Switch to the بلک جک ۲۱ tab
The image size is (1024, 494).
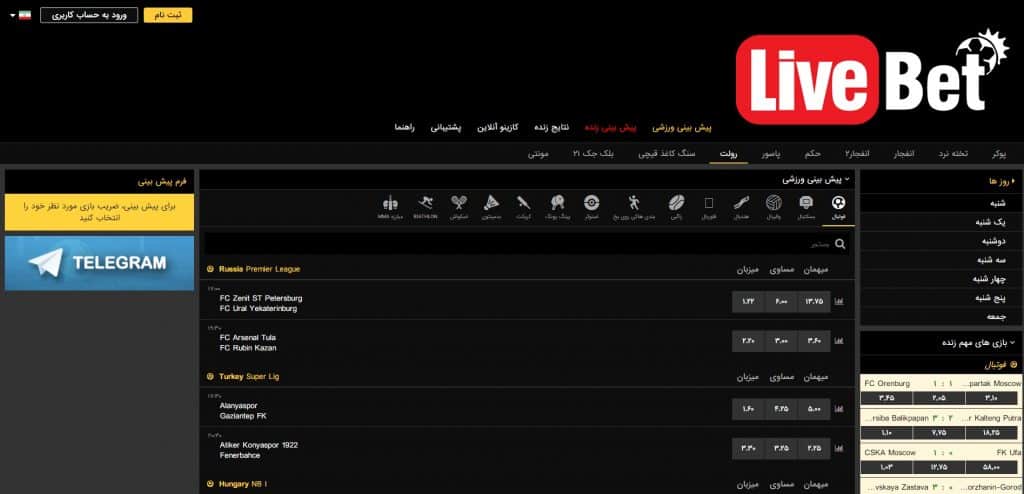tap(594, 154)
